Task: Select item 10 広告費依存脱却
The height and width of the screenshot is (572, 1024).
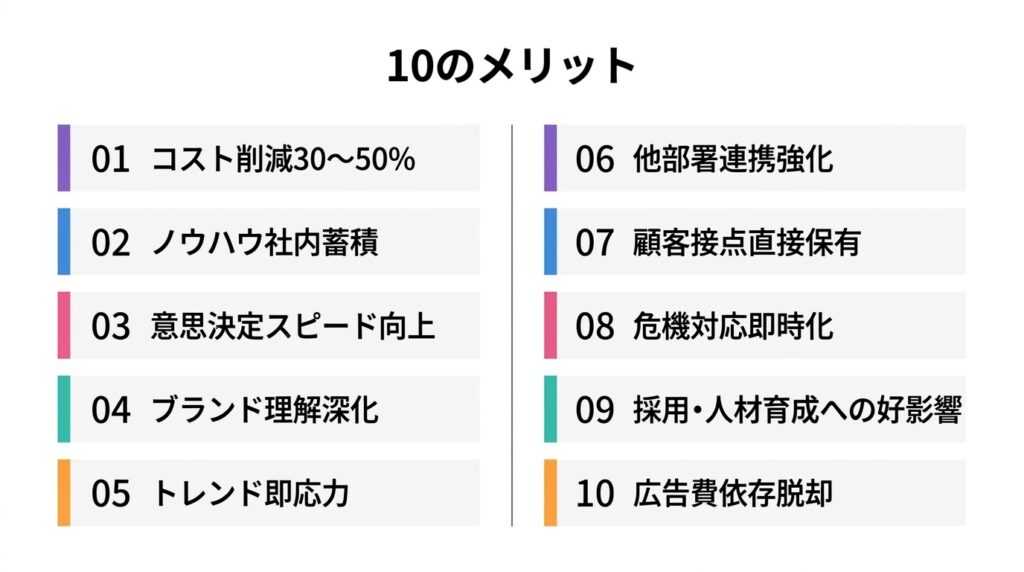Action: [755, 492]
